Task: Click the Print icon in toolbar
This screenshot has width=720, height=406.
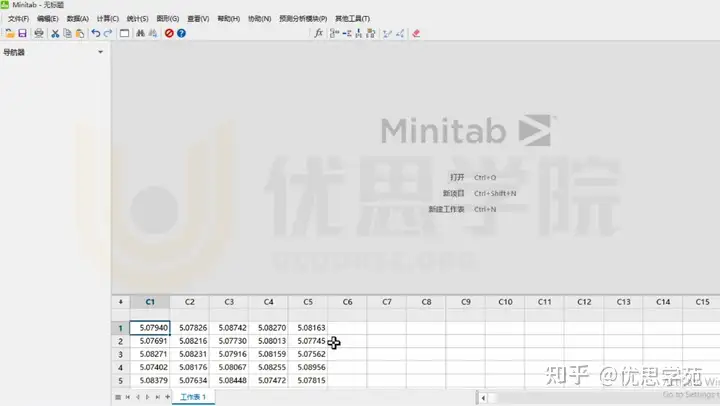Action: (39, 34)
